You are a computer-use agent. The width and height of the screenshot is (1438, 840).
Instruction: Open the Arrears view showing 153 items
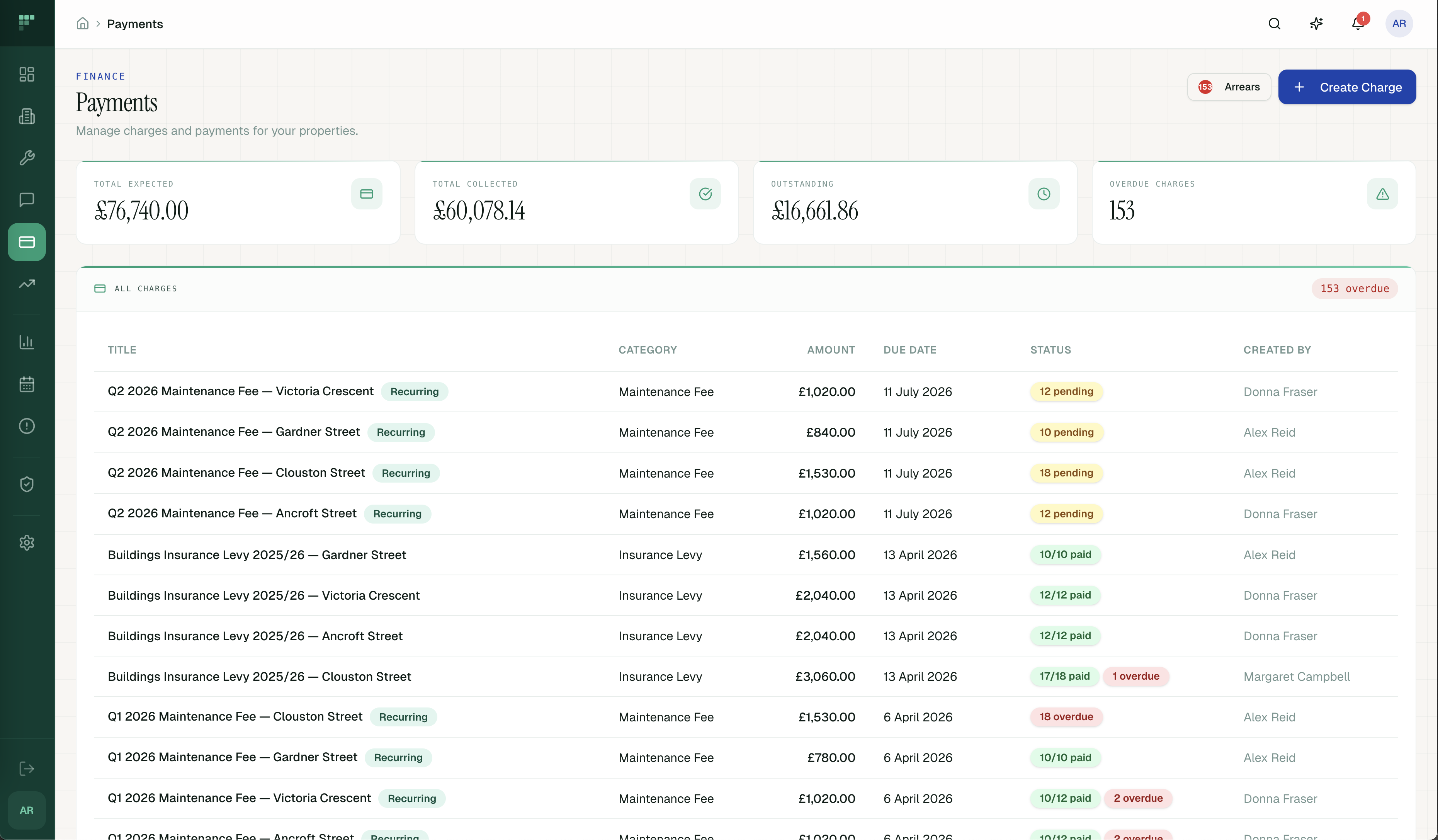(x=1229, y=87)
